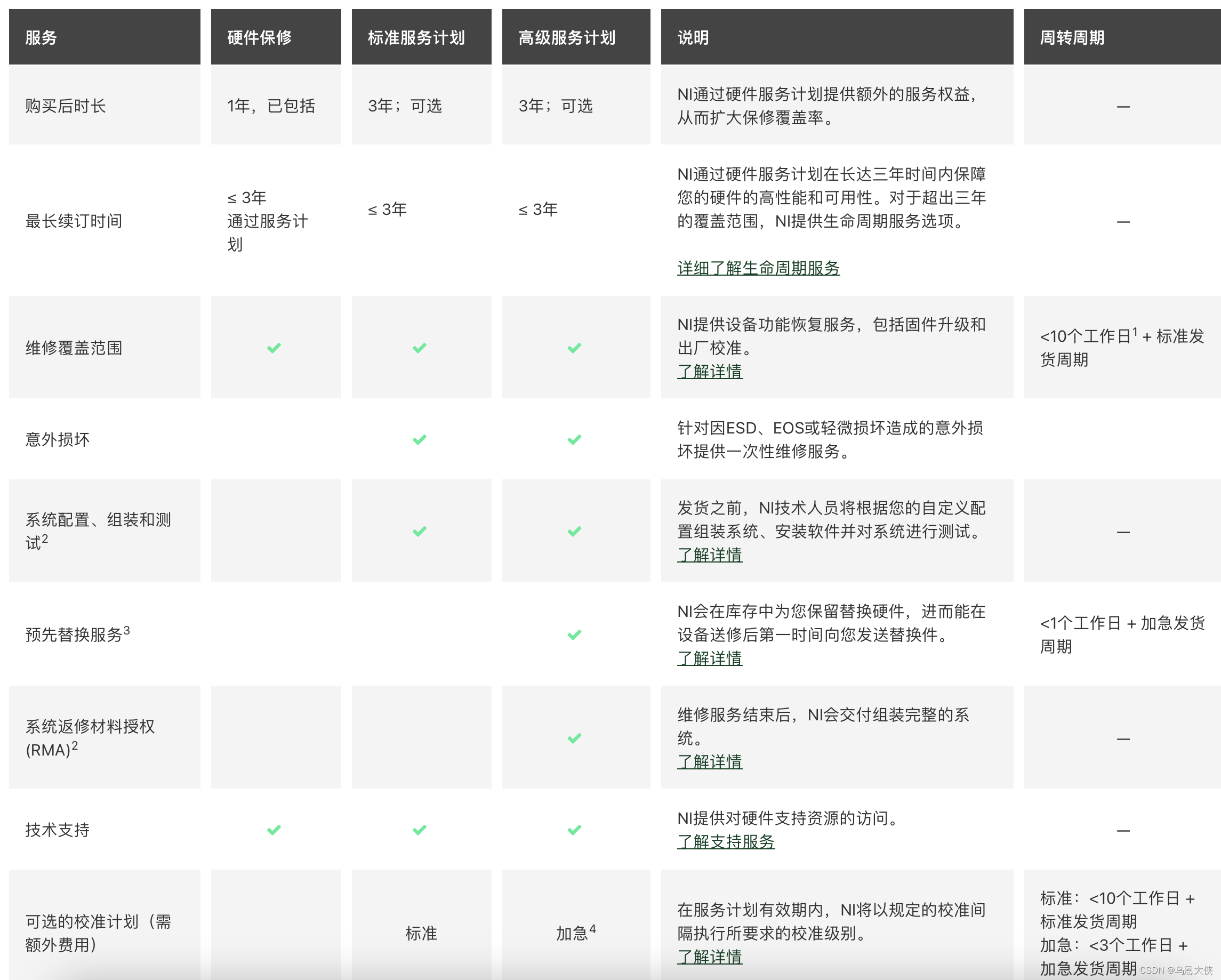Select the 最长续订时间 row label
This screenshot has height=980, width=1221.
pos(74,221)
